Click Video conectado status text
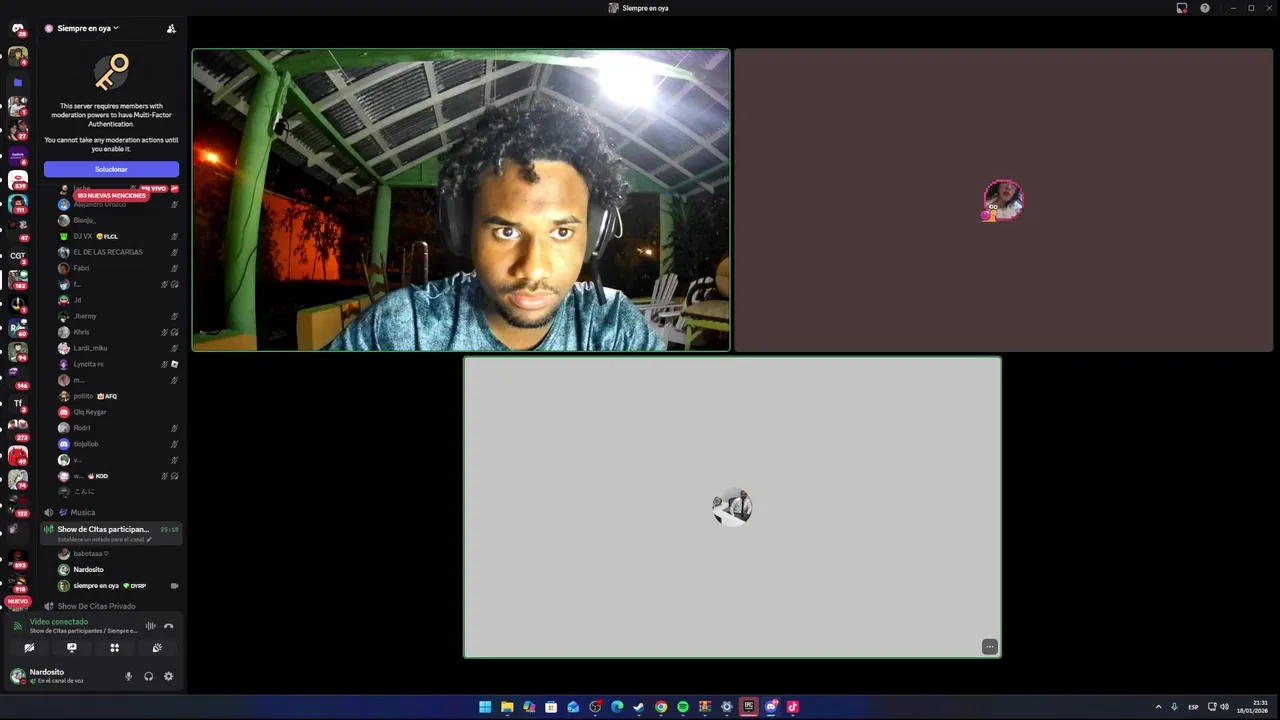The width and height of the screenshot is (1280, 720). tap(59, 622)
